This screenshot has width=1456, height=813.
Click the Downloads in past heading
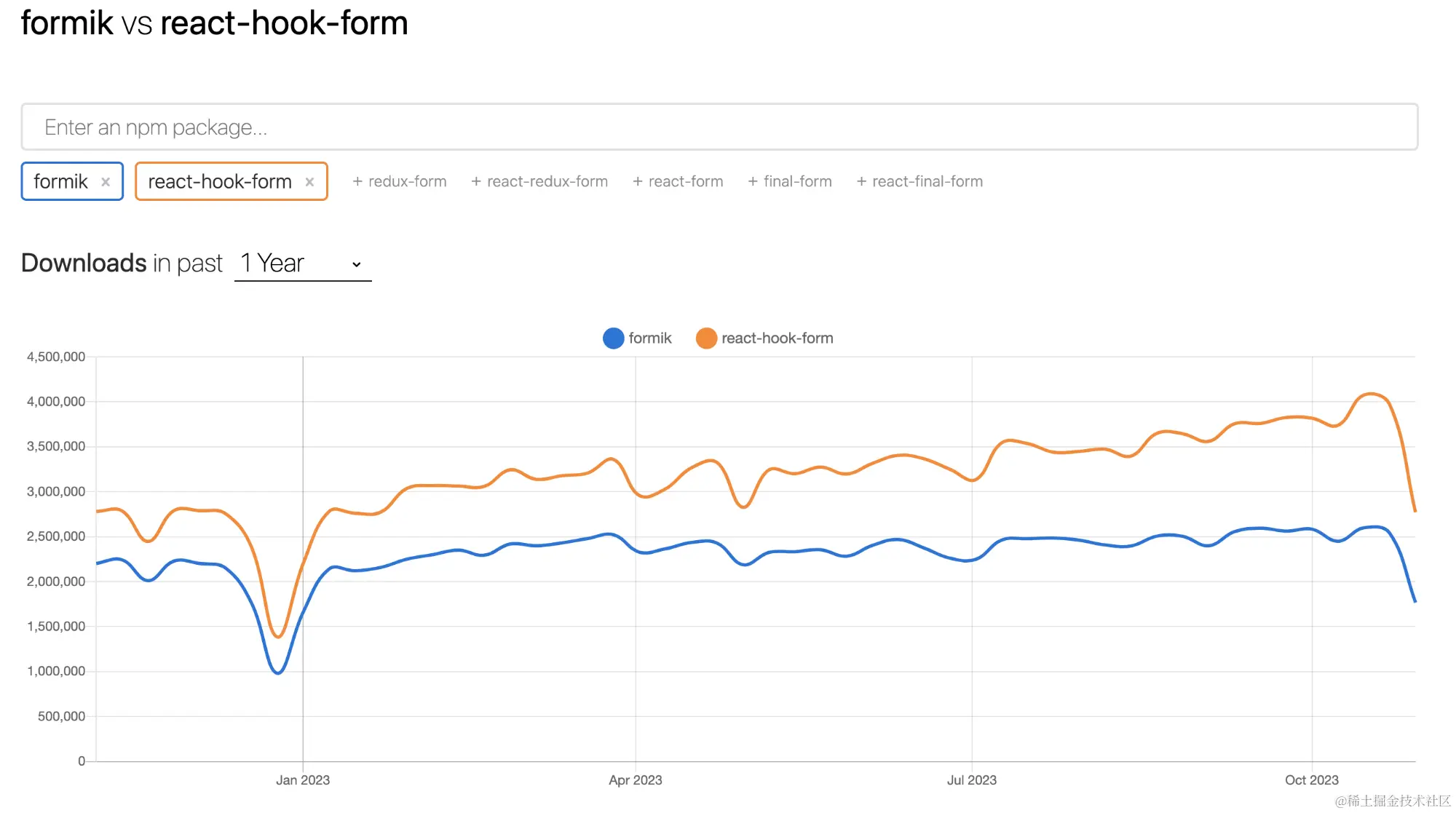(122, 263)
